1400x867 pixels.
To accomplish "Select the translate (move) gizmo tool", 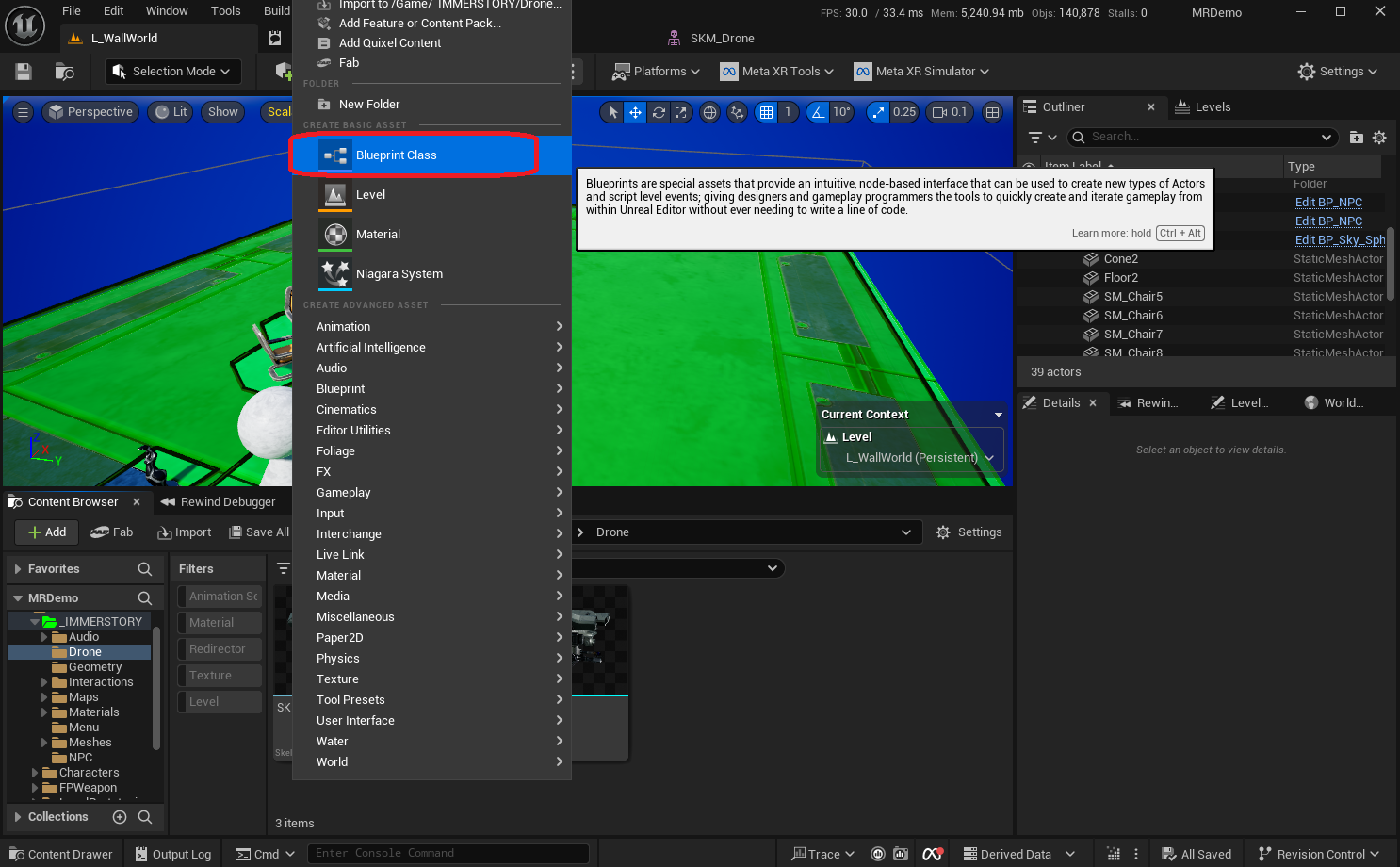I will [636, 112].
